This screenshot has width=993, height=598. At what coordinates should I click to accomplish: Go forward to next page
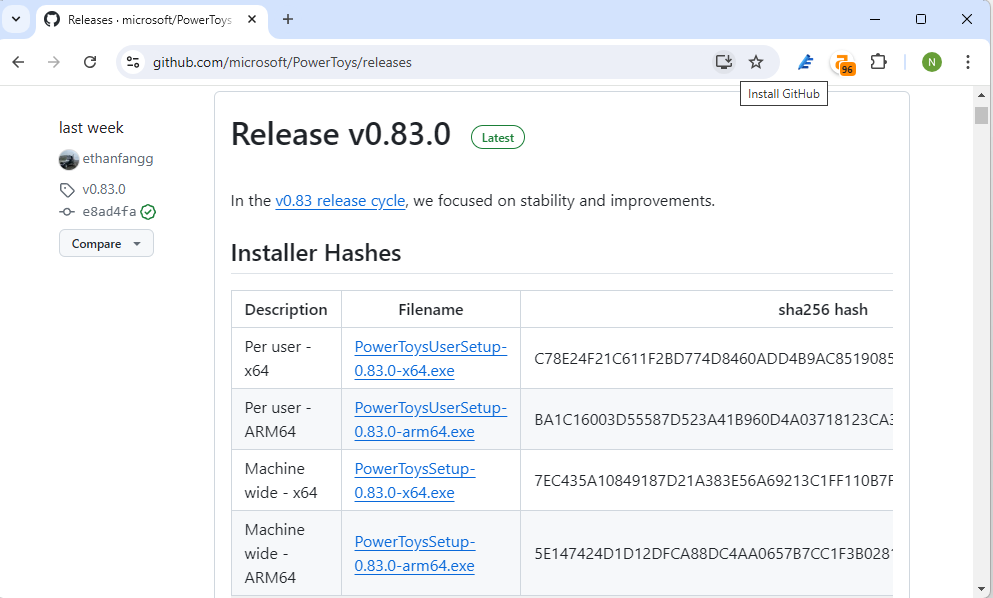click(54, 62)
